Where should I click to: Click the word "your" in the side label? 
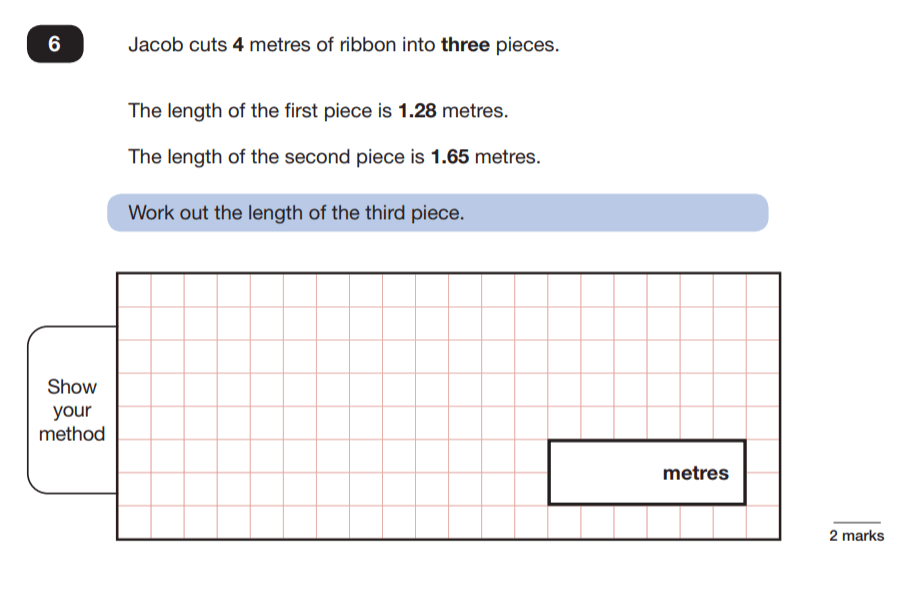click(72, 411)
